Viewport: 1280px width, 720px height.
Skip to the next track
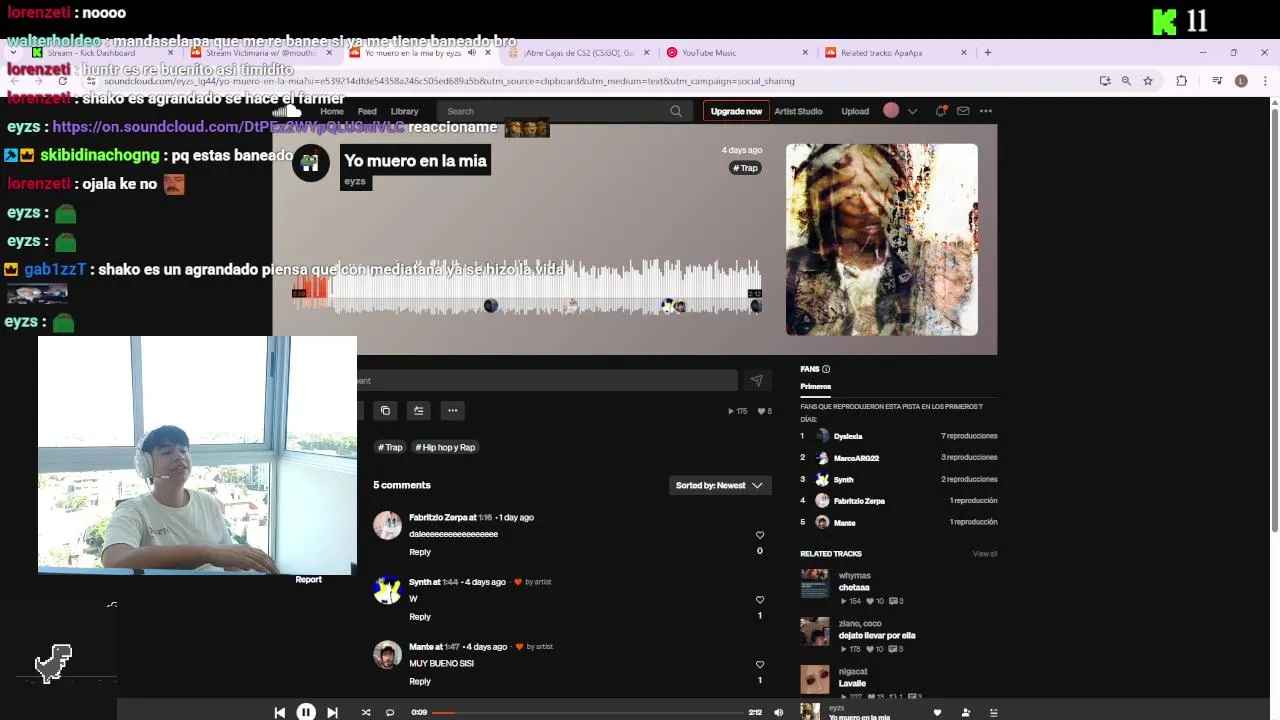(333, 712)
